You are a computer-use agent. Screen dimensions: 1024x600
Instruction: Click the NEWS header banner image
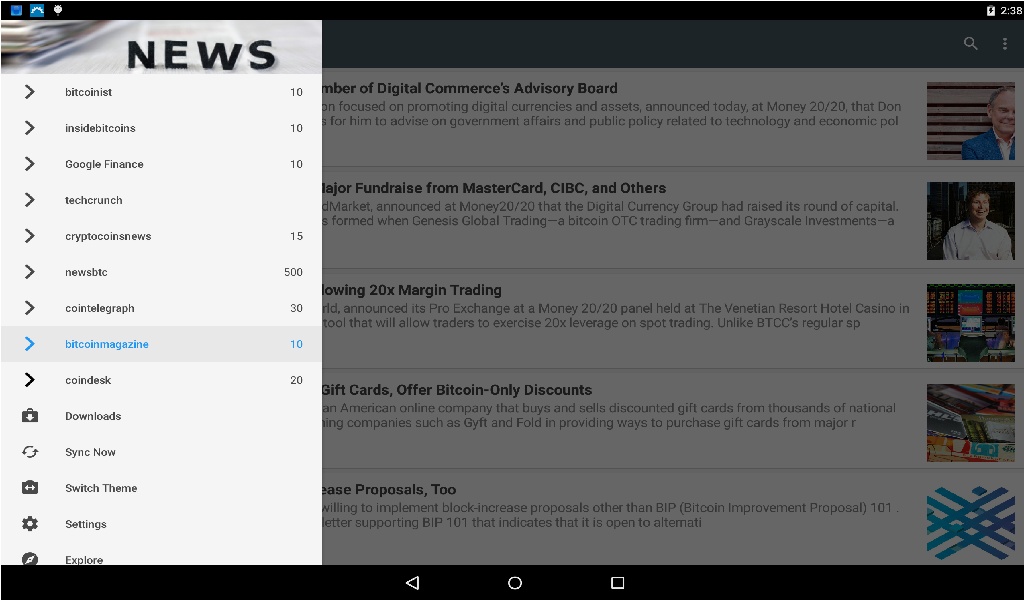(161, 47)
